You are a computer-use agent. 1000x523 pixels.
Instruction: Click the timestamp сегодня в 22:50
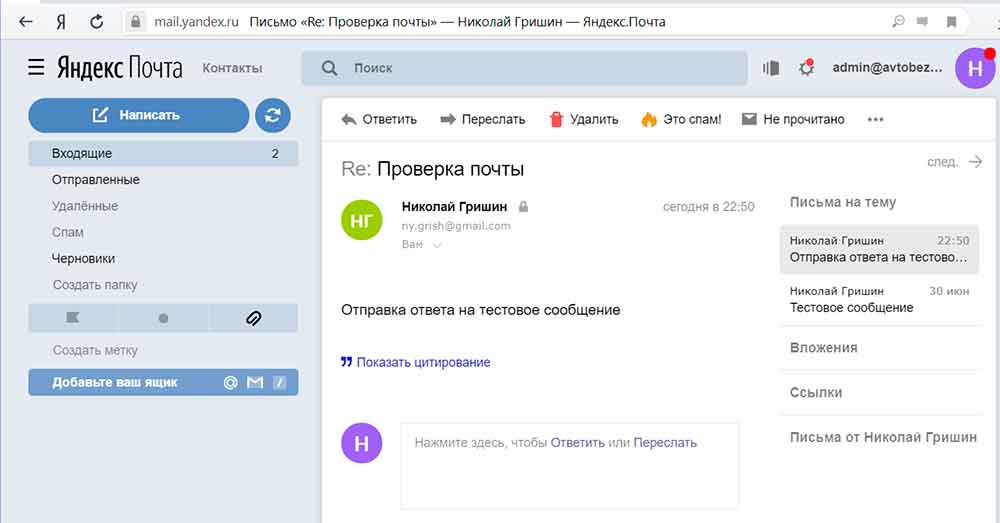click(x=709, y=207)
